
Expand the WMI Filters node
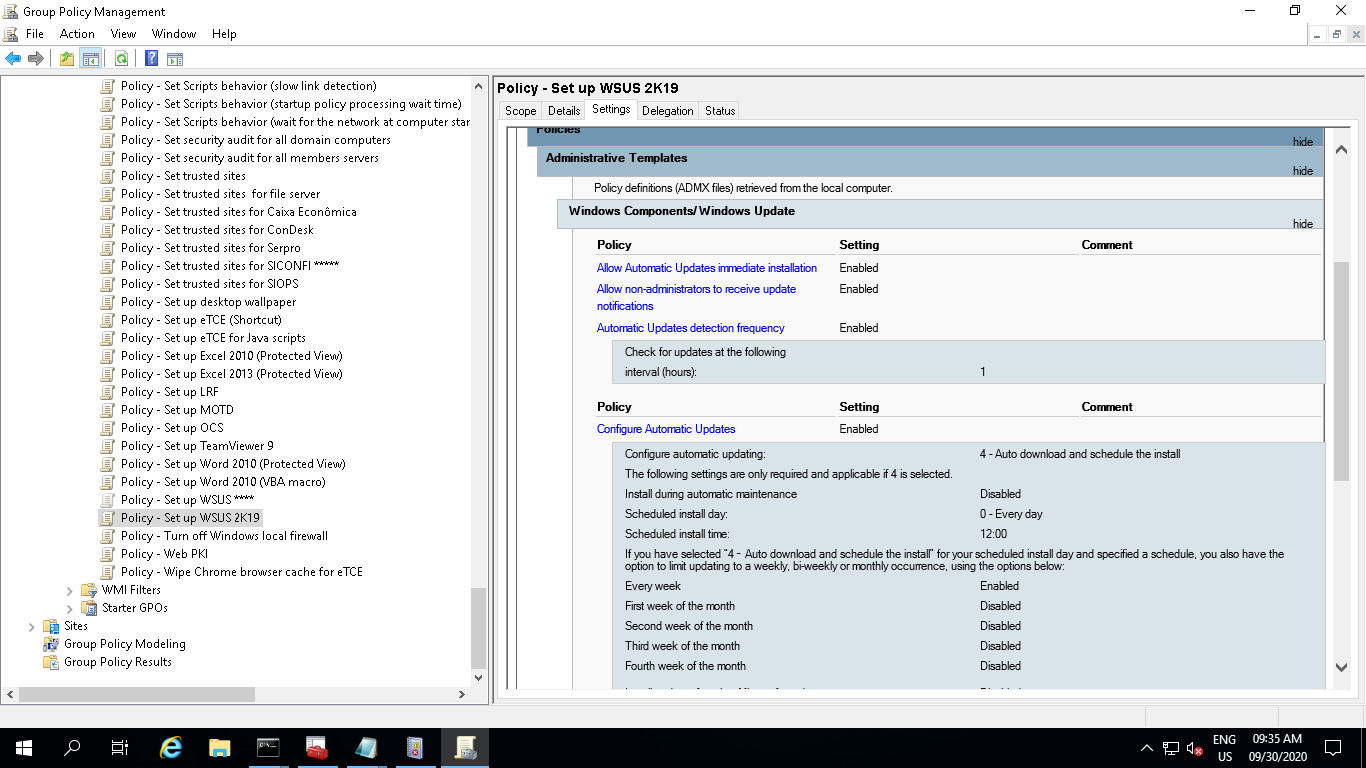(x=69, y=590)
